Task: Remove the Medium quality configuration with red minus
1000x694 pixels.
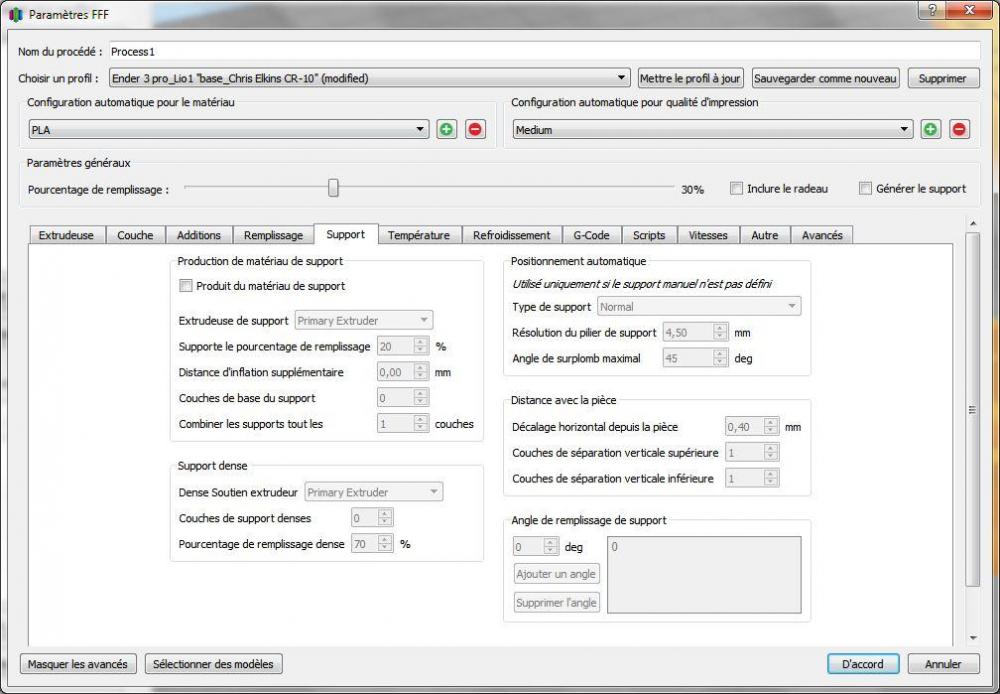Action: [959, 129]
